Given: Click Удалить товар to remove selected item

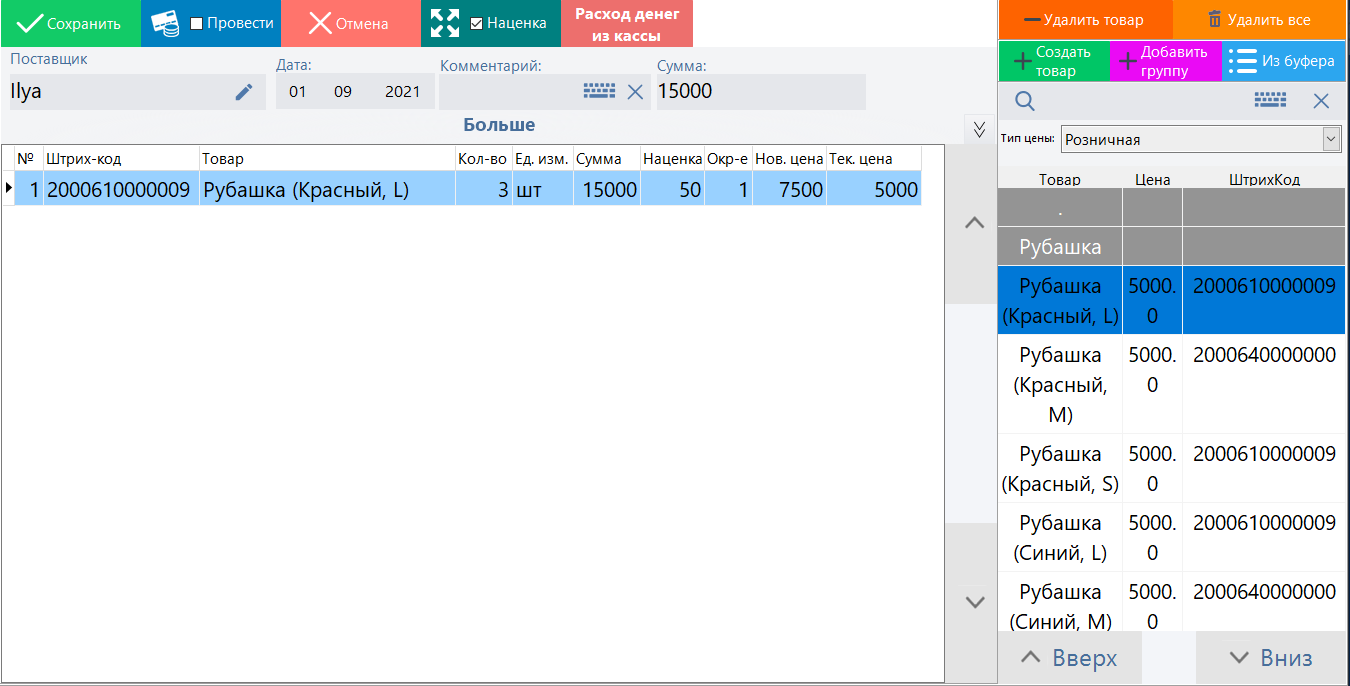Looking at the screenshot, I should (x=1084, y=20).
